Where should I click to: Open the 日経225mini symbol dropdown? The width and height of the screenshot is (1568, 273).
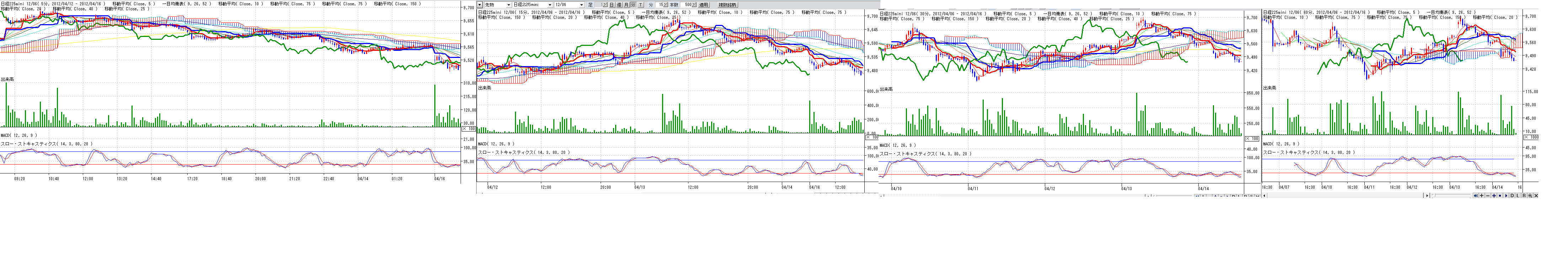click(550, 5)
